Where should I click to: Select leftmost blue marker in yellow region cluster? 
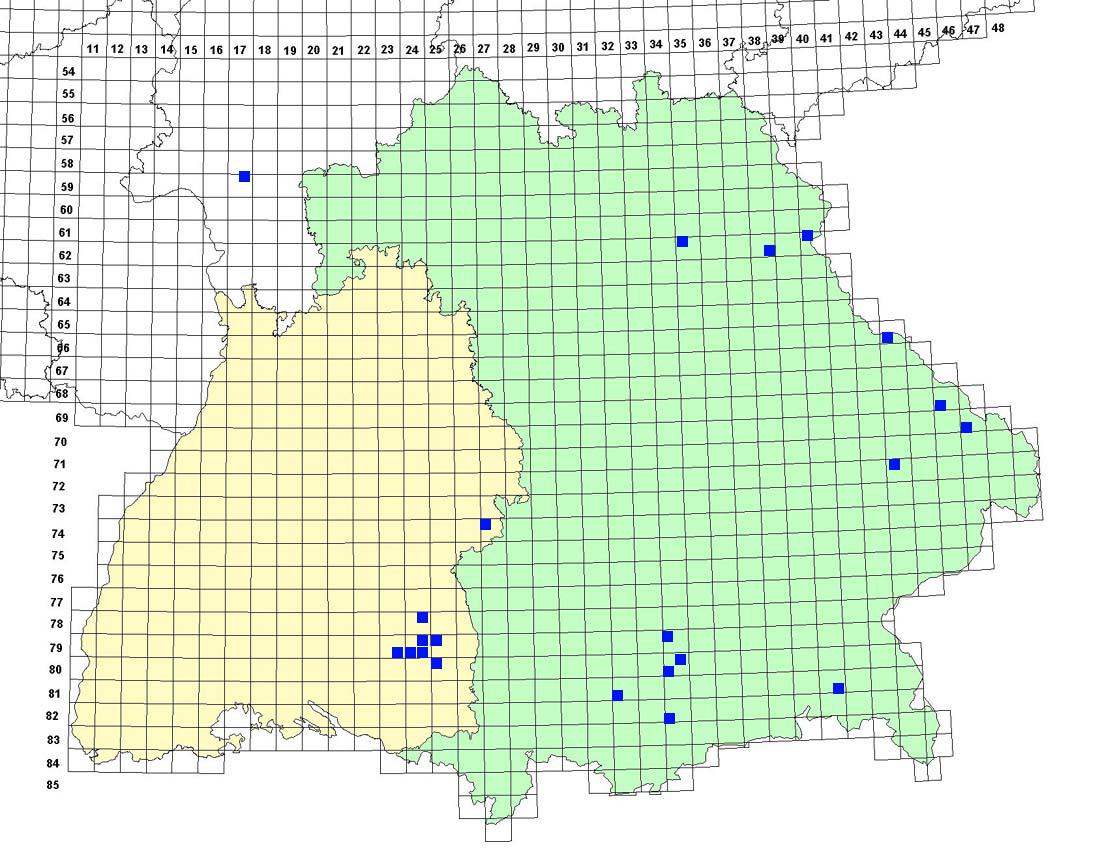[398, 653]
